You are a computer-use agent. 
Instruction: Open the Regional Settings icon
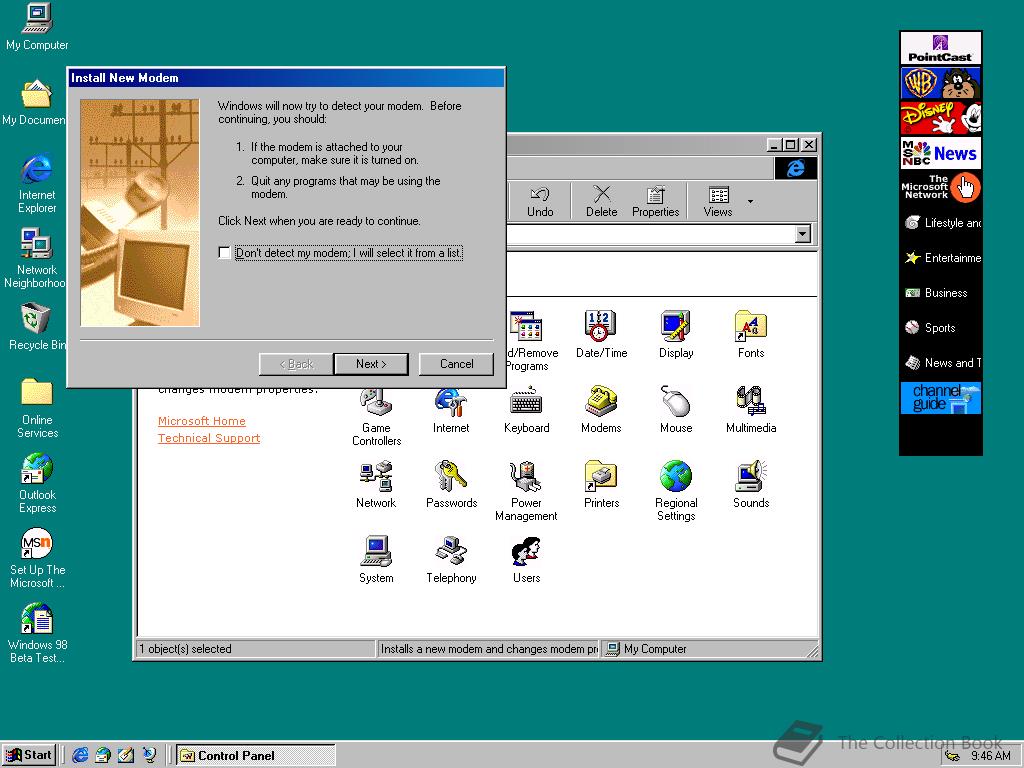point(676,491)
